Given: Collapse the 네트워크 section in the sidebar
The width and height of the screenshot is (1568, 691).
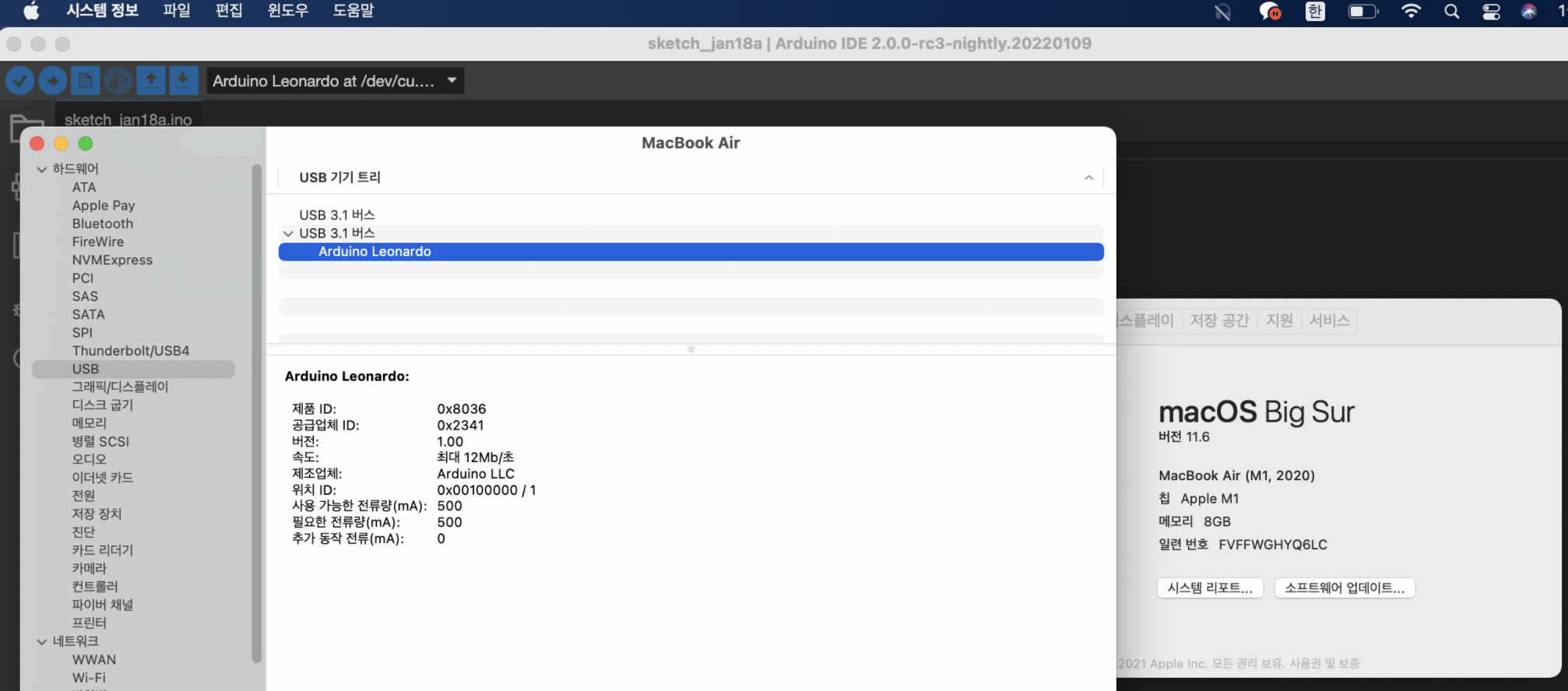Looking at the screenshot, I should 41,642.
